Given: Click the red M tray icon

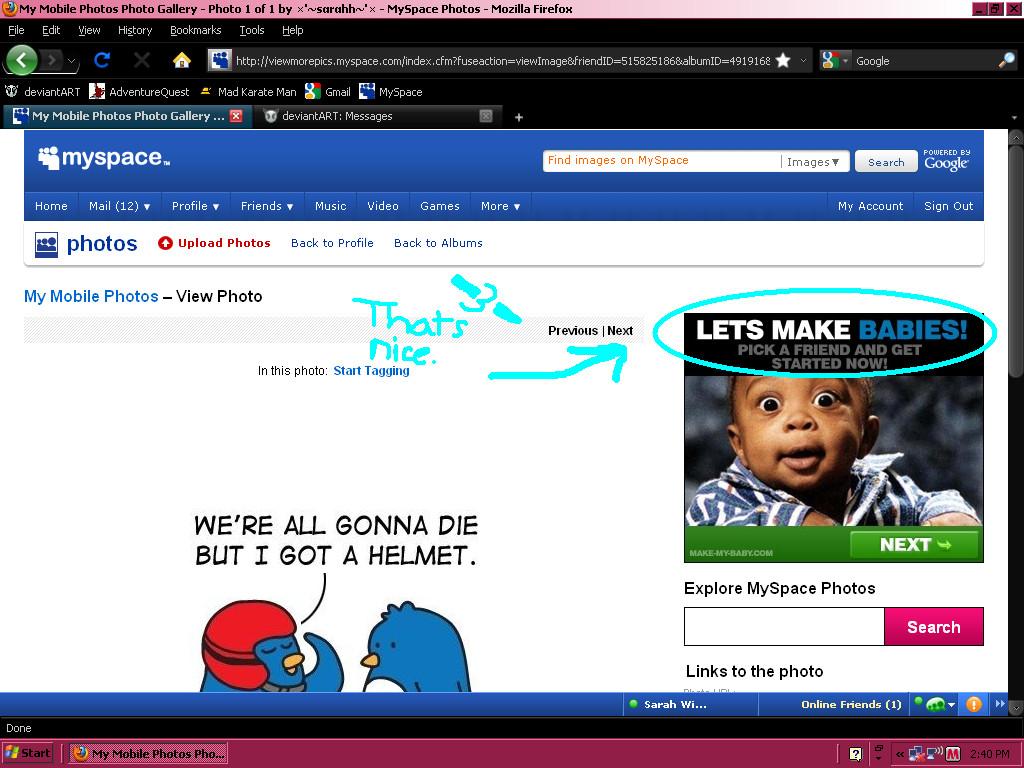Looking at the screenshot, I should (x=953, y=754).
